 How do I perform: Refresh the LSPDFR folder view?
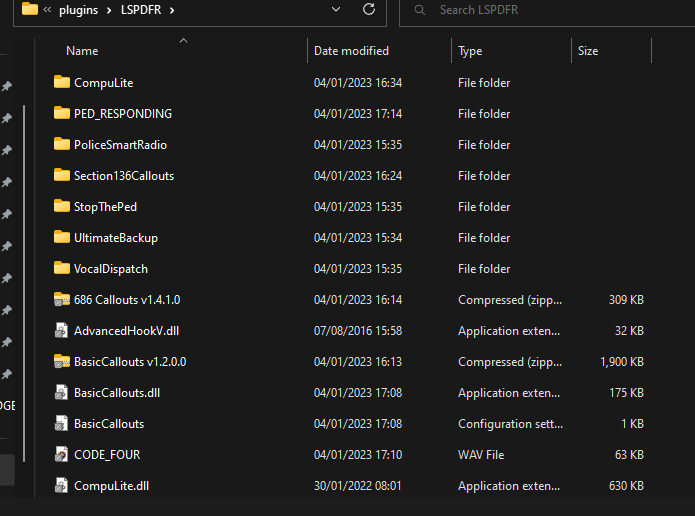click(x=369, y=9)
